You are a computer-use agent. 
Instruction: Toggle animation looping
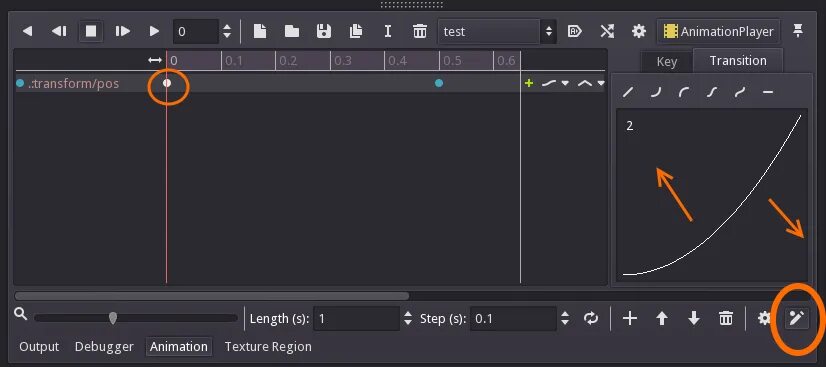point(591,319)
